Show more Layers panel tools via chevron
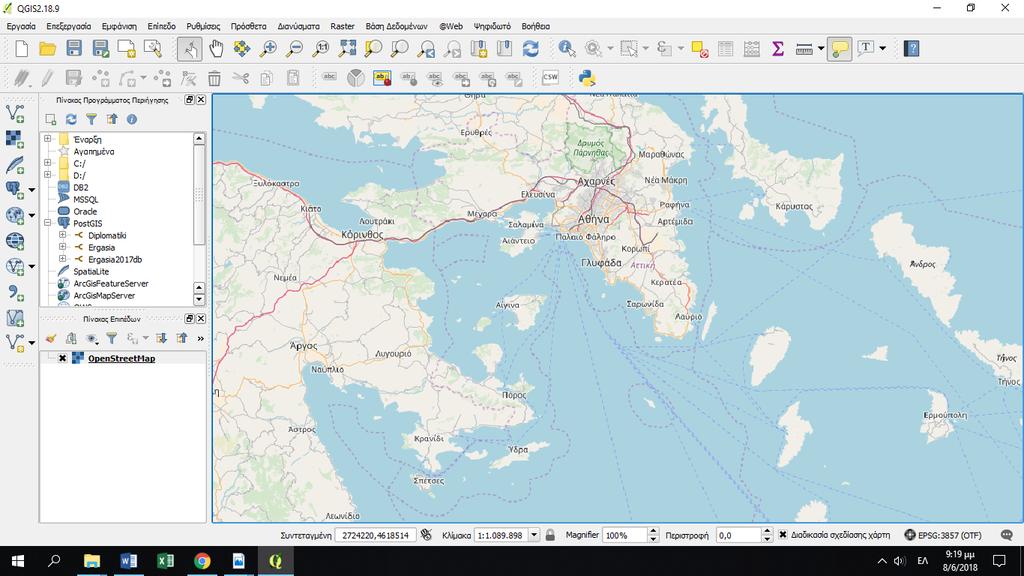1024x576 pixels. coord(200,338)
